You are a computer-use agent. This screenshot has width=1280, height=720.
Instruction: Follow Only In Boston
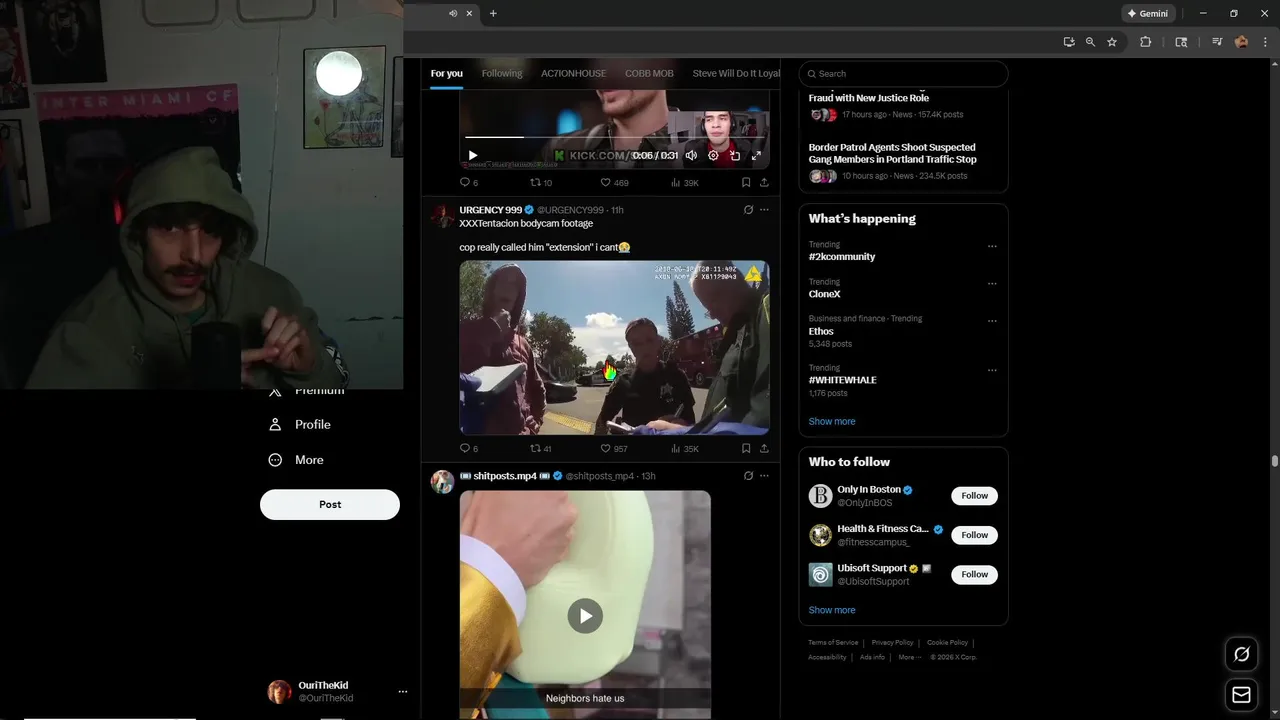[974, 496]
